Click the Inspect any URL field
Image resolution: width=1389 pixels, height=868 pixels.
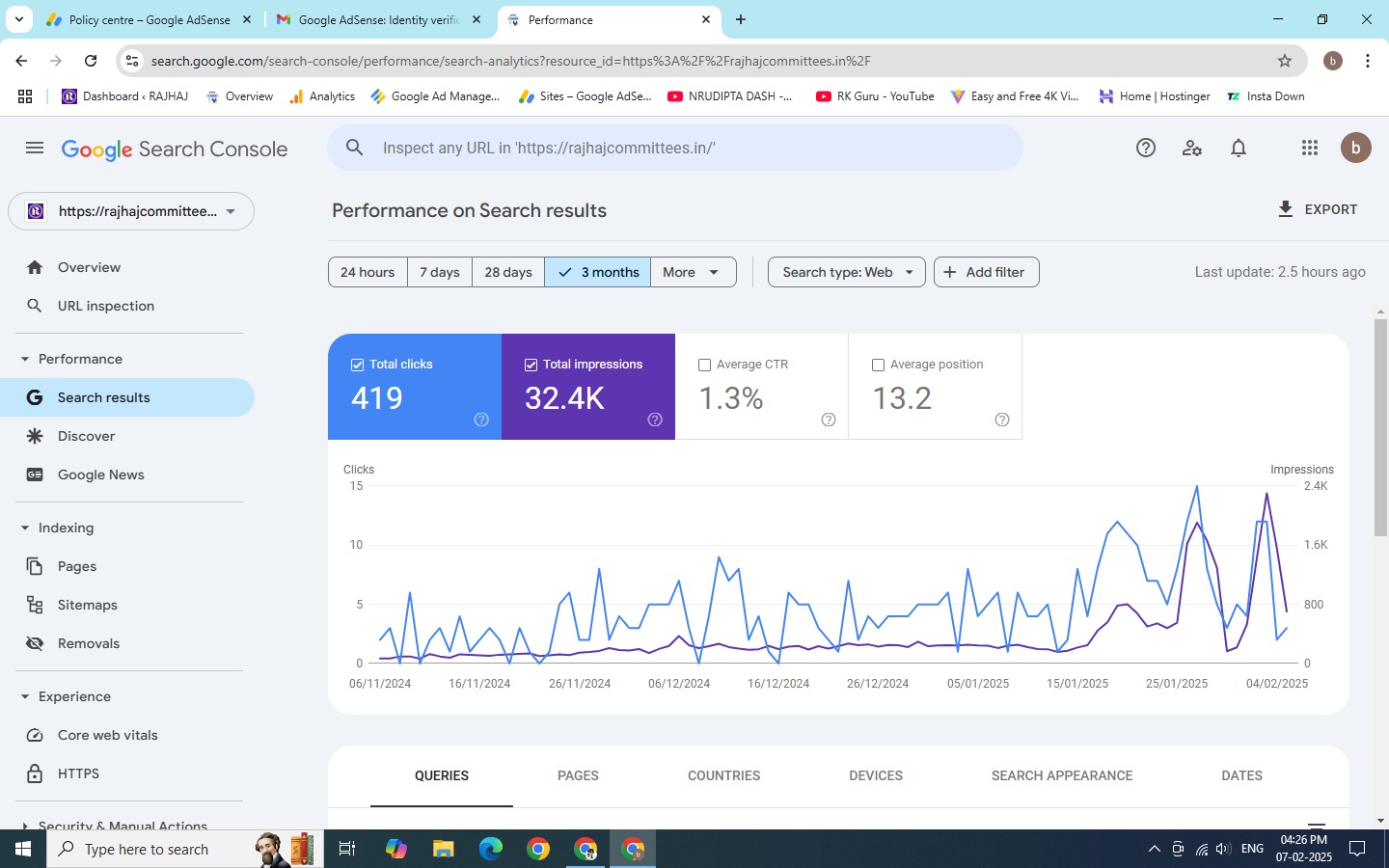(675, 148)
